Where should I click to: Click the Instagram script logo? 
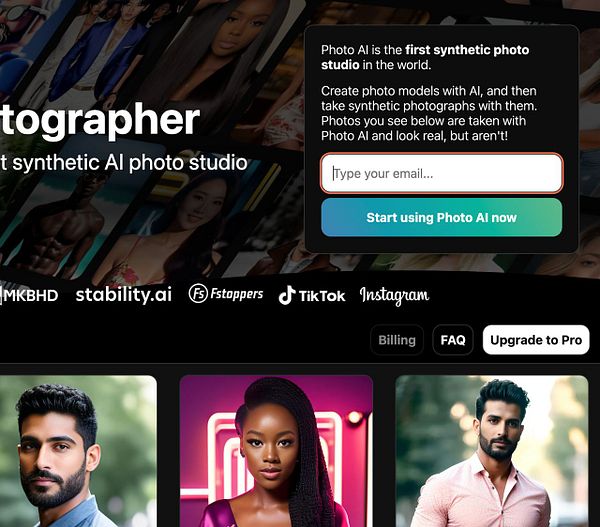(x=394, y=295)
